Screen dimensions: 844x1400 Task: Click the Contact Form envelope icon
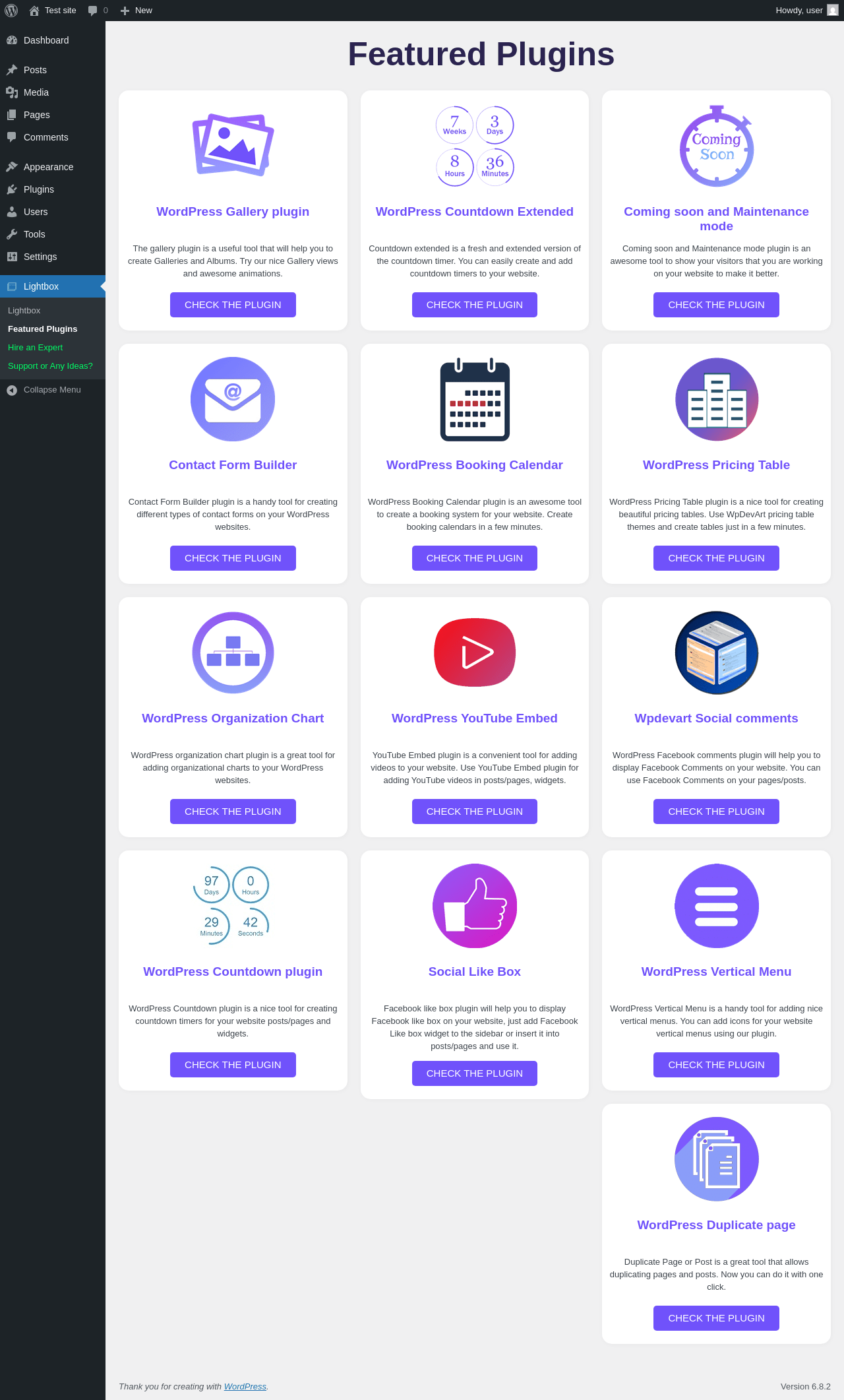(233, 399)
